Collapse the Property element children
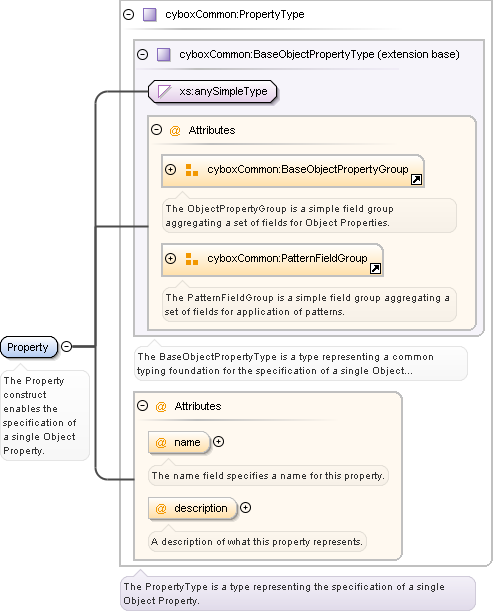Viewport: 494px width, 614px height. (67, 347)
